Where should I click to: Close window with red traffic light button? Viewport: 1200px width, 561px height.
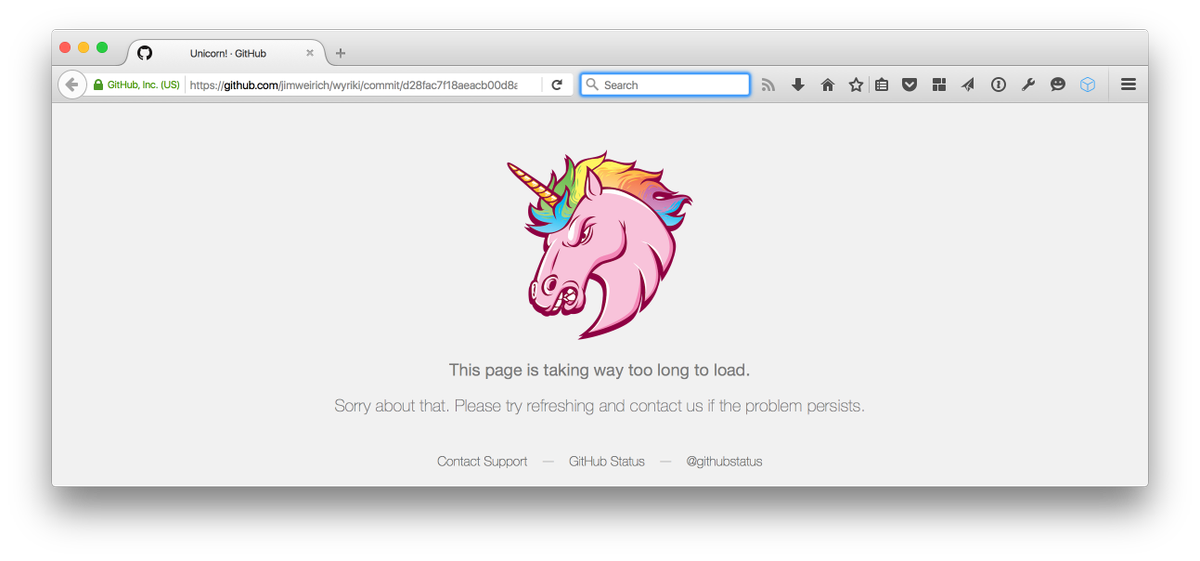pyautogui.click(x=66, y=47)
